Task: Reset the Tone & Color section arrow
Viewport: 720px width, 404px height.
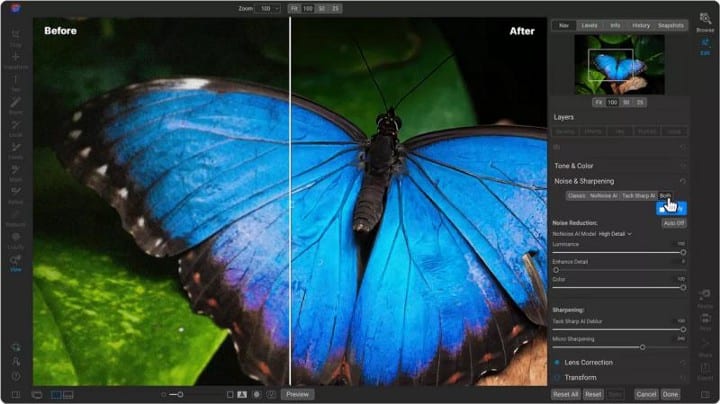Action: coord(683,166)
